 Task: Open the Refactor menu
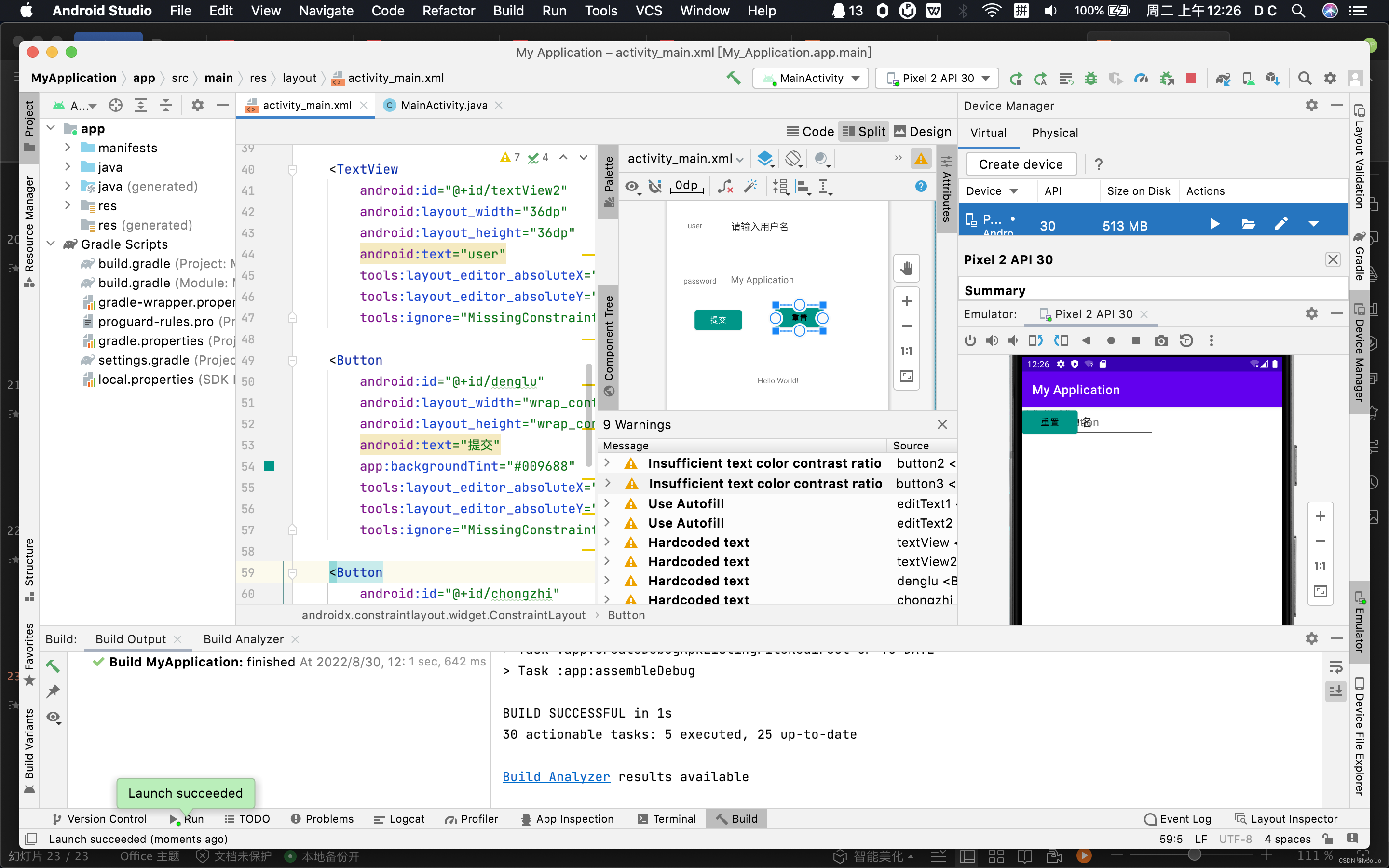(x=448, y=10)
